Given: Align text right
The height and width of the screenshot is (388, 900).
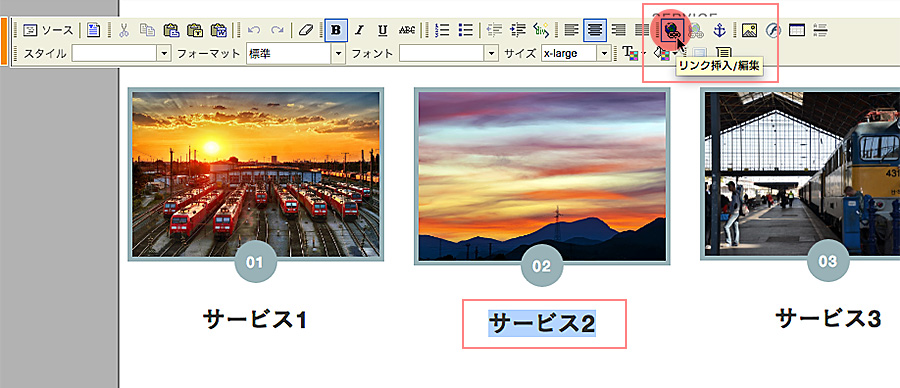Looking at the screenshot, I should [x=618, y=30].
